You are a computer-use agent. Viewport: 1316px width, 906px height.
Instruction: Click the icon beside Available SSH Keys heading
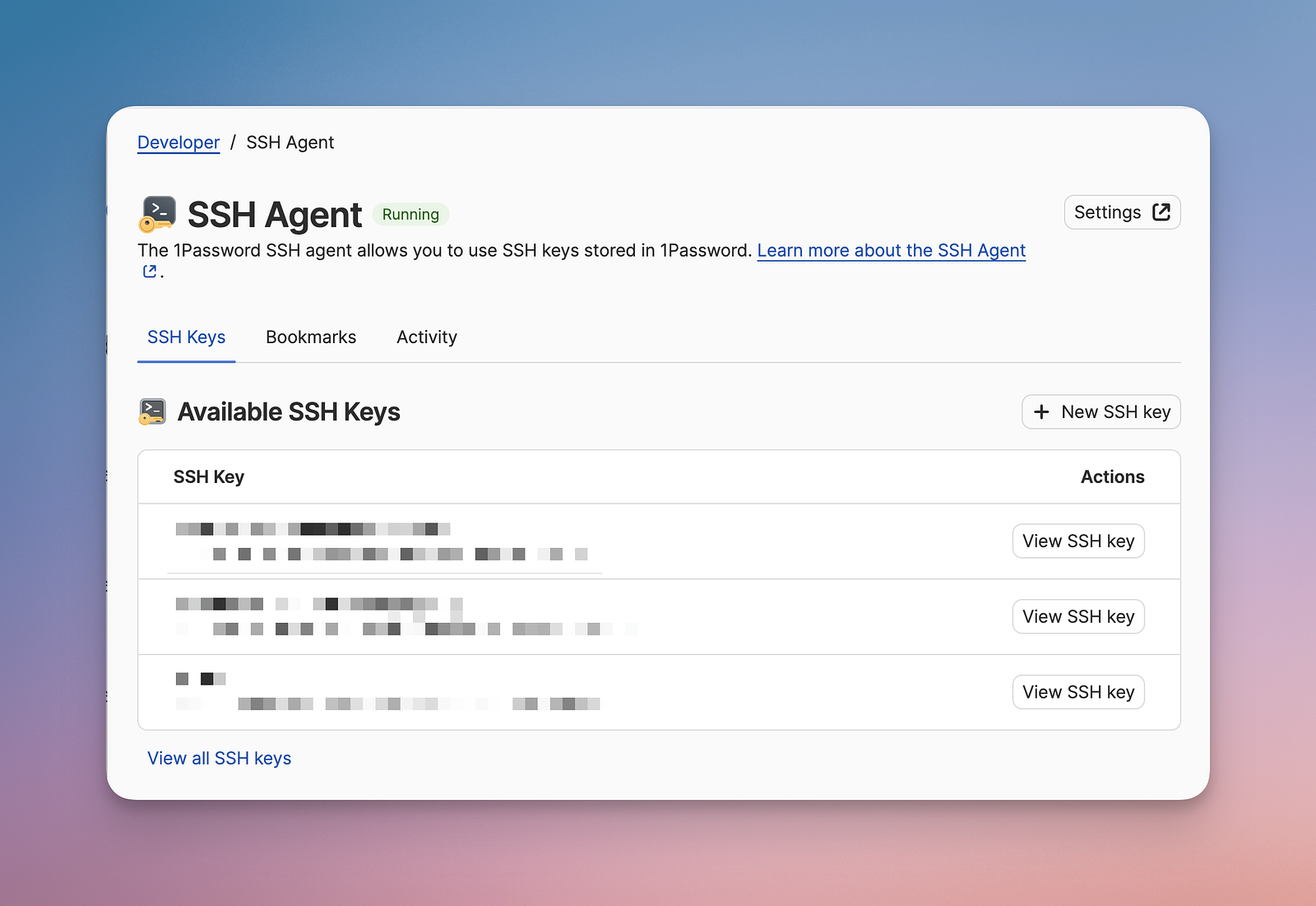(x=152, y=411)
